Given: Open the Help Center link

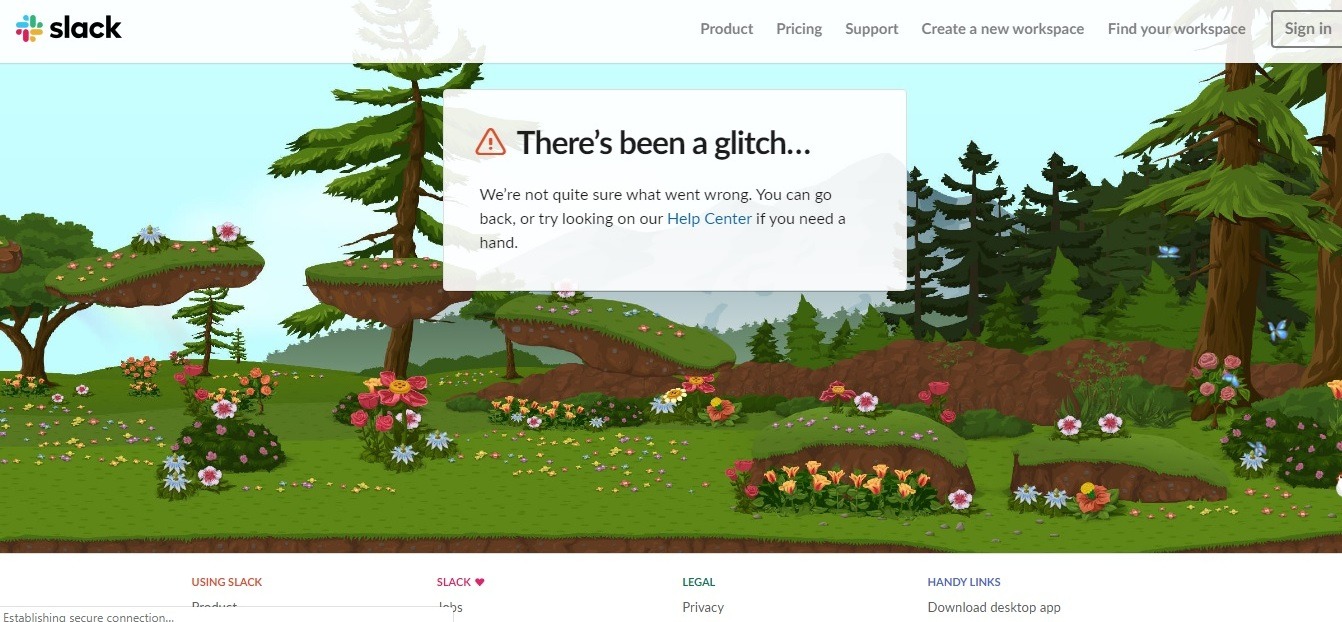Looking at the screenshot, I should click(709, 218).
